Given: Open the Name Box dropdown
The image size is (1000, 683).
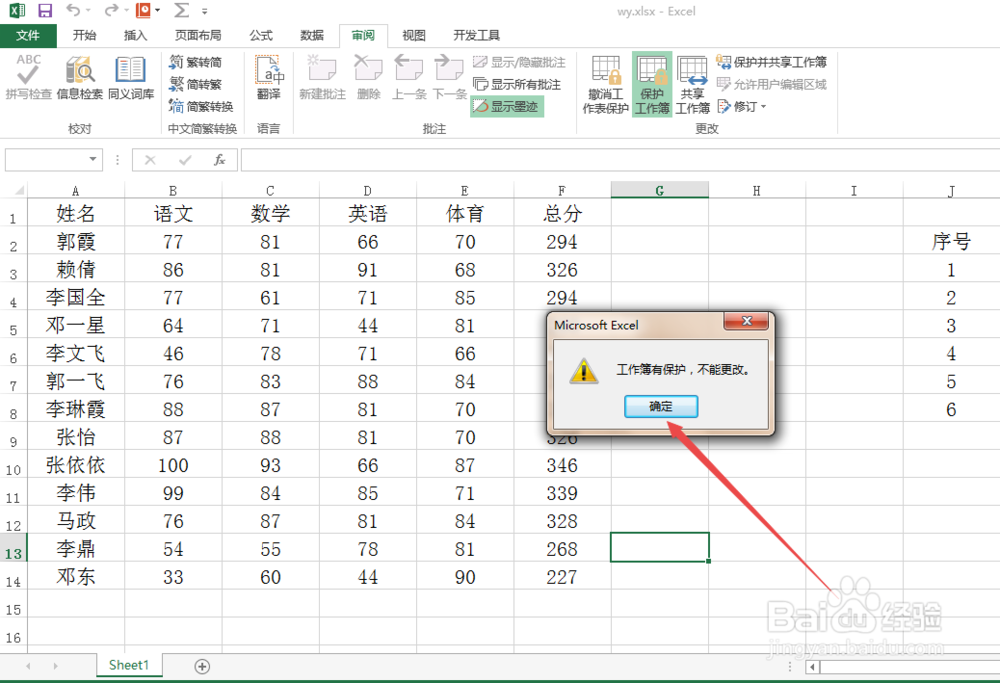Looking at the screenshot, I should click(x=94, y=160).
